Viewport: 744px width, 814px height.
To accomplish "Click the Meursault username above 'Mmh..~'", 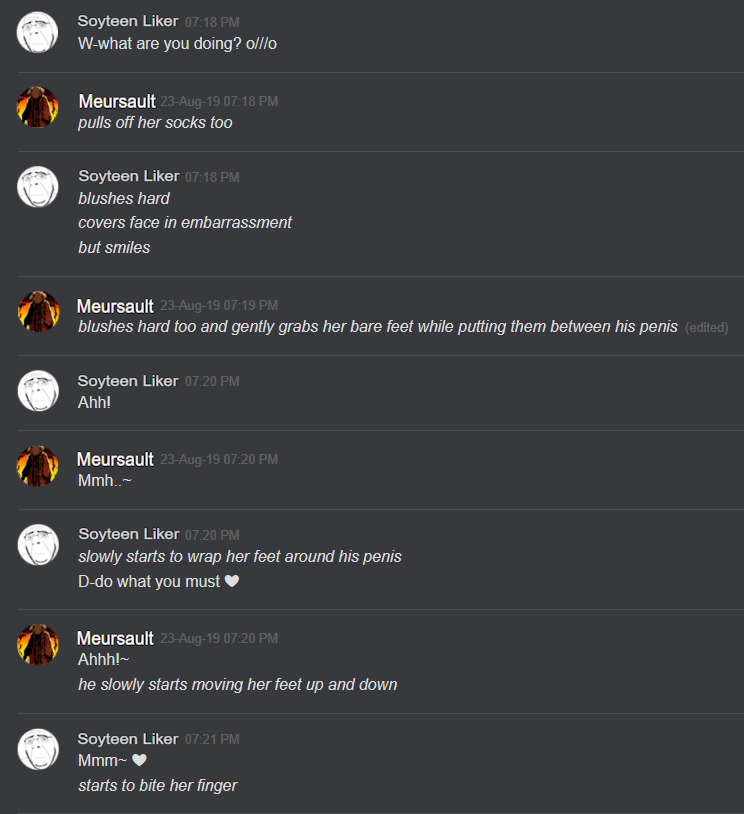I will point(115,459).
